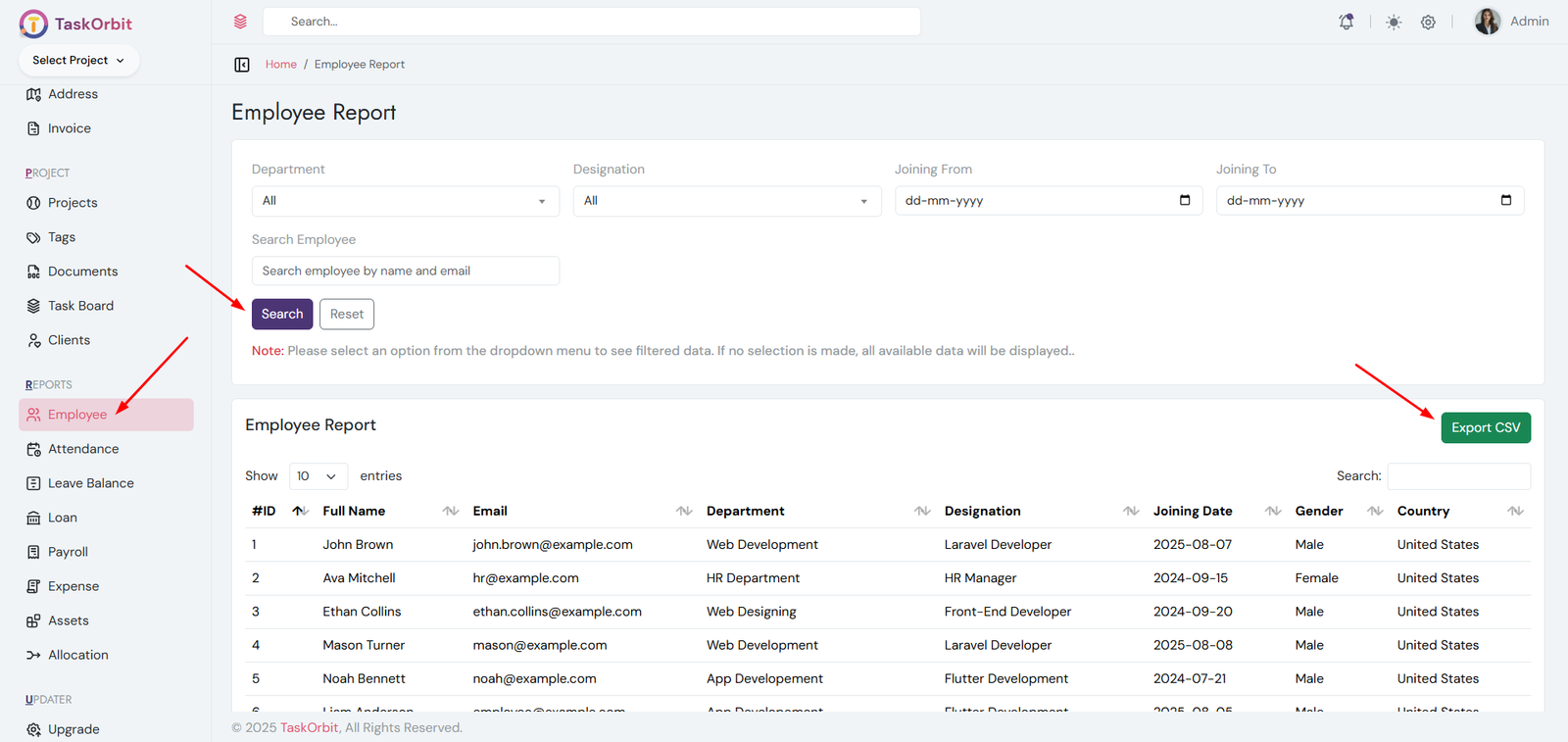
Task: Click the green Export CSV button
Action: click(1485, 427)
